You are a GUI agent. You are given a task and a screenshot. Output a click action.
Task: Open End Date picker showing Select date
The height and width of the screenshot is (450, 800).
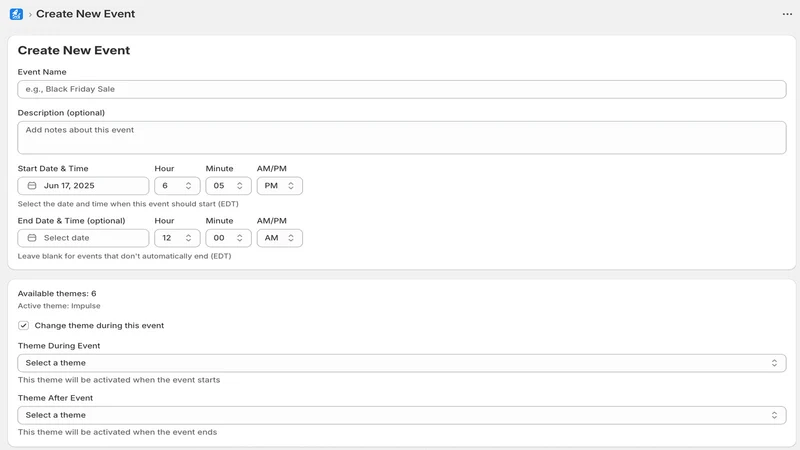[x=83, y=238]
